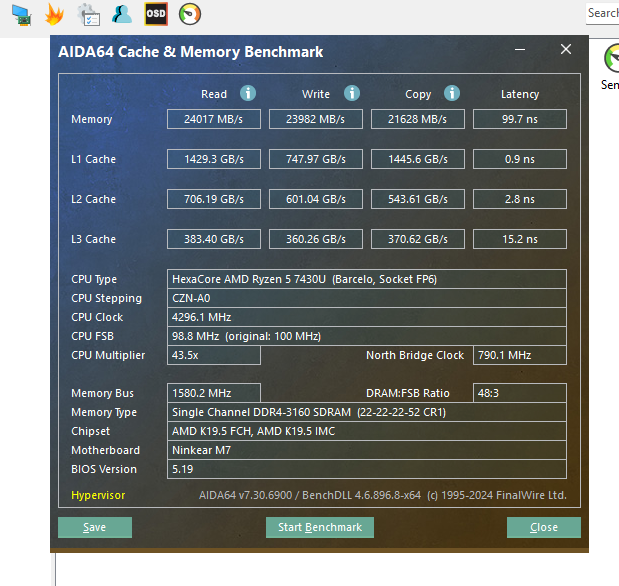Click the Hypervisor label text

click(98, 495)
